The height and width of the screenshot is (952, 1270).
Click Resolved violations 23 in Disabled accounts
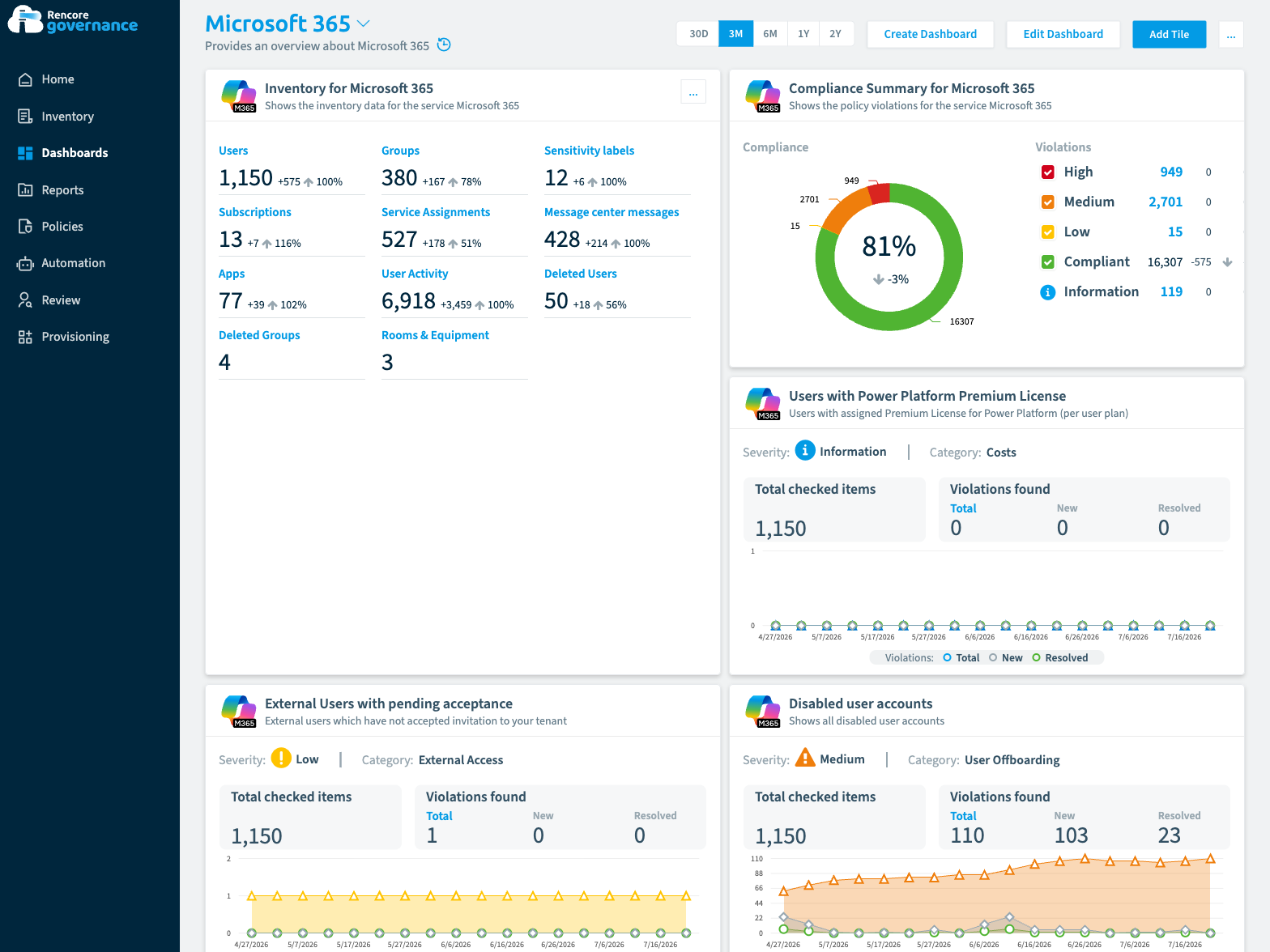pos(1169,835)
